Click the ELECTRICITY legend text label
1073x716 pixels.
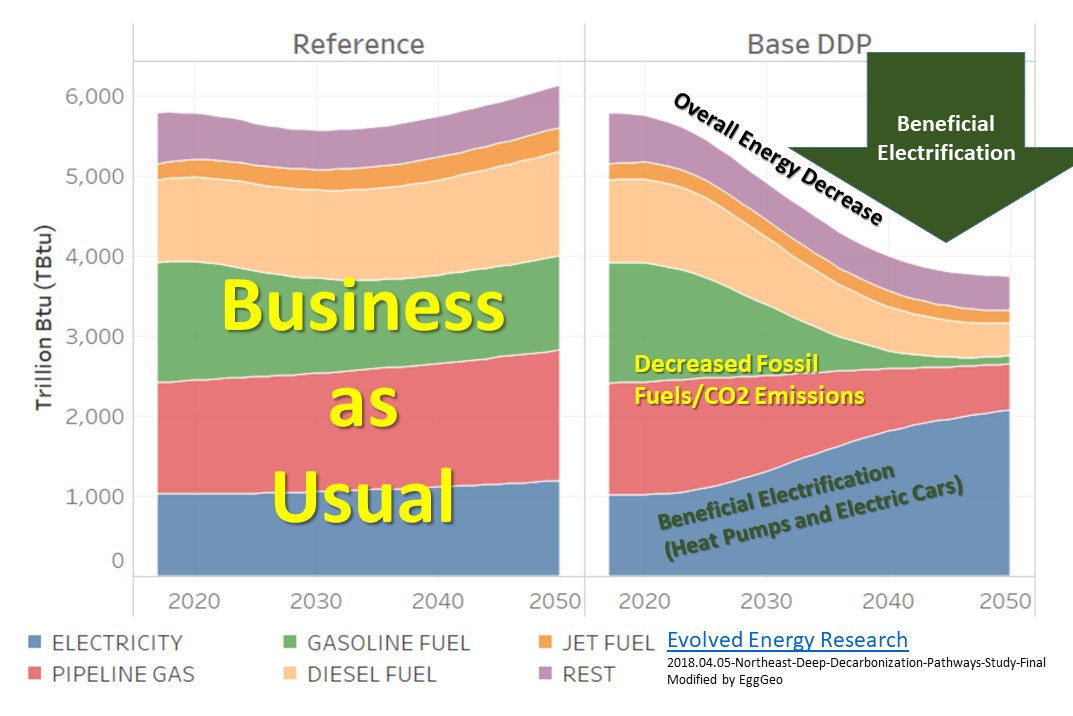pyautogui.click(x=120, y=642)
